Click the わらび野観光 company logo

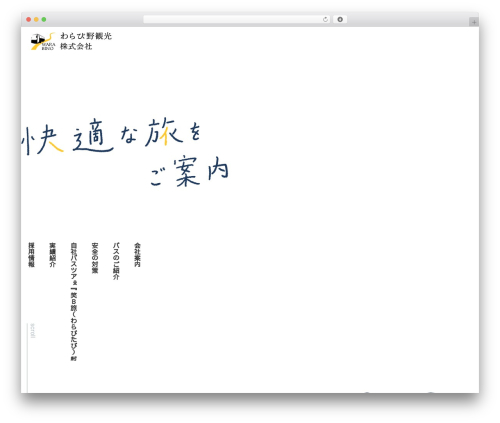point(43,41)
